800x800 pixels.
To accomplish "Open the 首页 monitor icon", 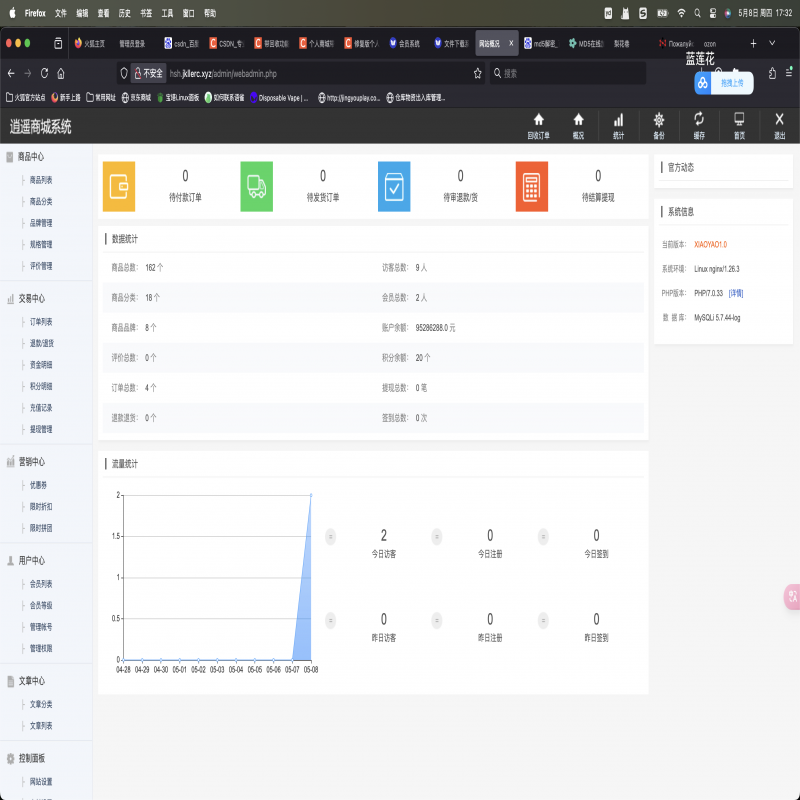I will coord(739,119).
